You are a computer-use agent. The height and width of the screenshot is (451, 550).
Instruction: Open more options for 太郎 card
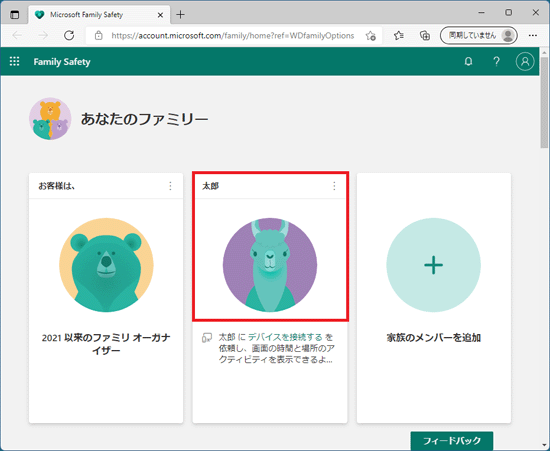click(x=334, y=186)
